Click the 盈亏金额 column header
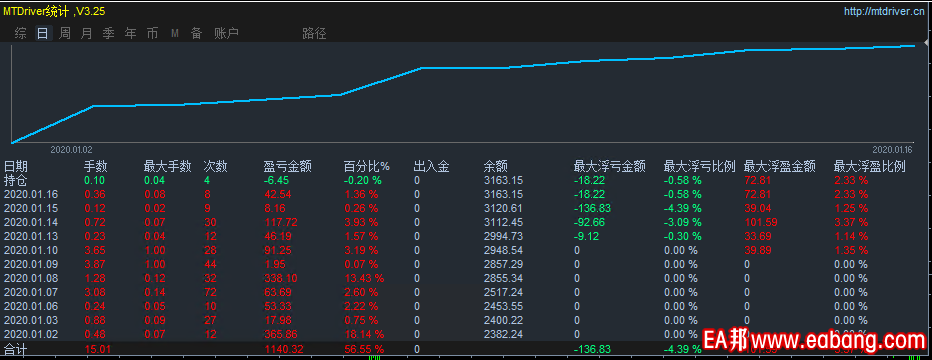 click(288, 166)
